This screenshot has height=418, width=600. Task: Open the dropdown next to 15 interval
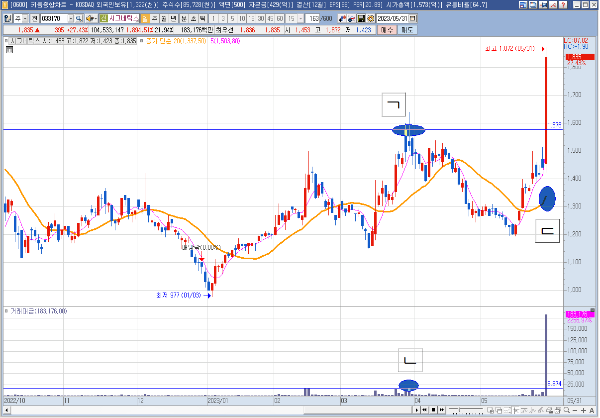[x=301, y=18]
